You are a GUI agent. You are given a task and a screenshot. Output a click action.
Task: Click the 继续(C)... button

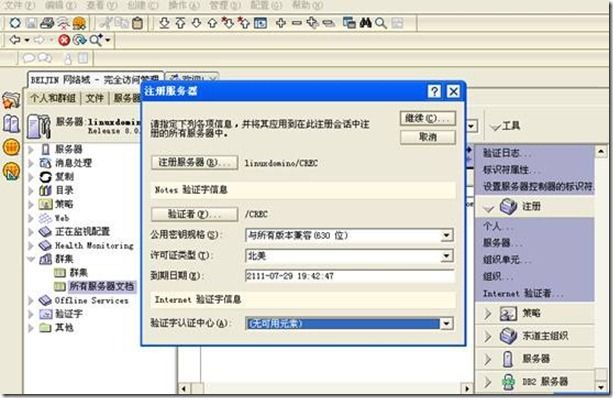point(428,118)
